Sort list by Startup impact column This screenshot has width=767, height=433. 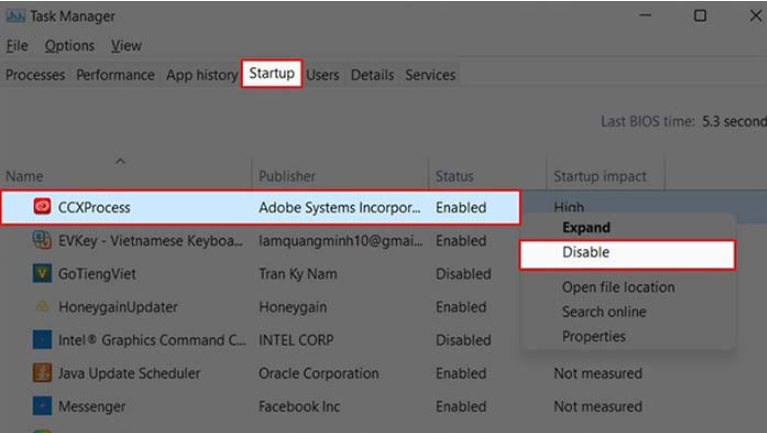tap(600, 176)
